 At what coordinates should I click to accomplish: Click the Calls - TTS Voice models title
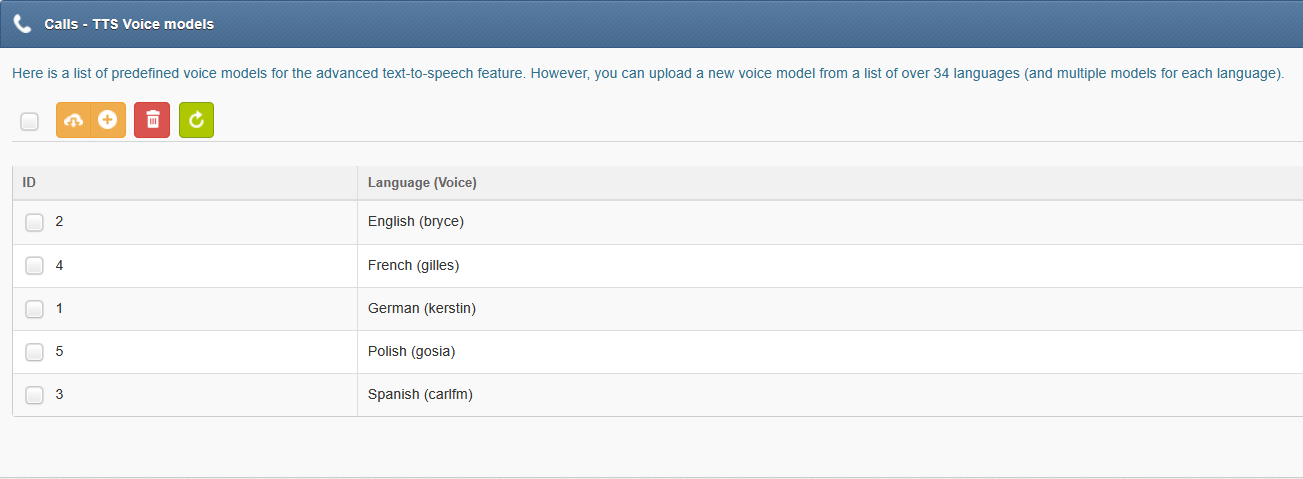pos(129,23)
